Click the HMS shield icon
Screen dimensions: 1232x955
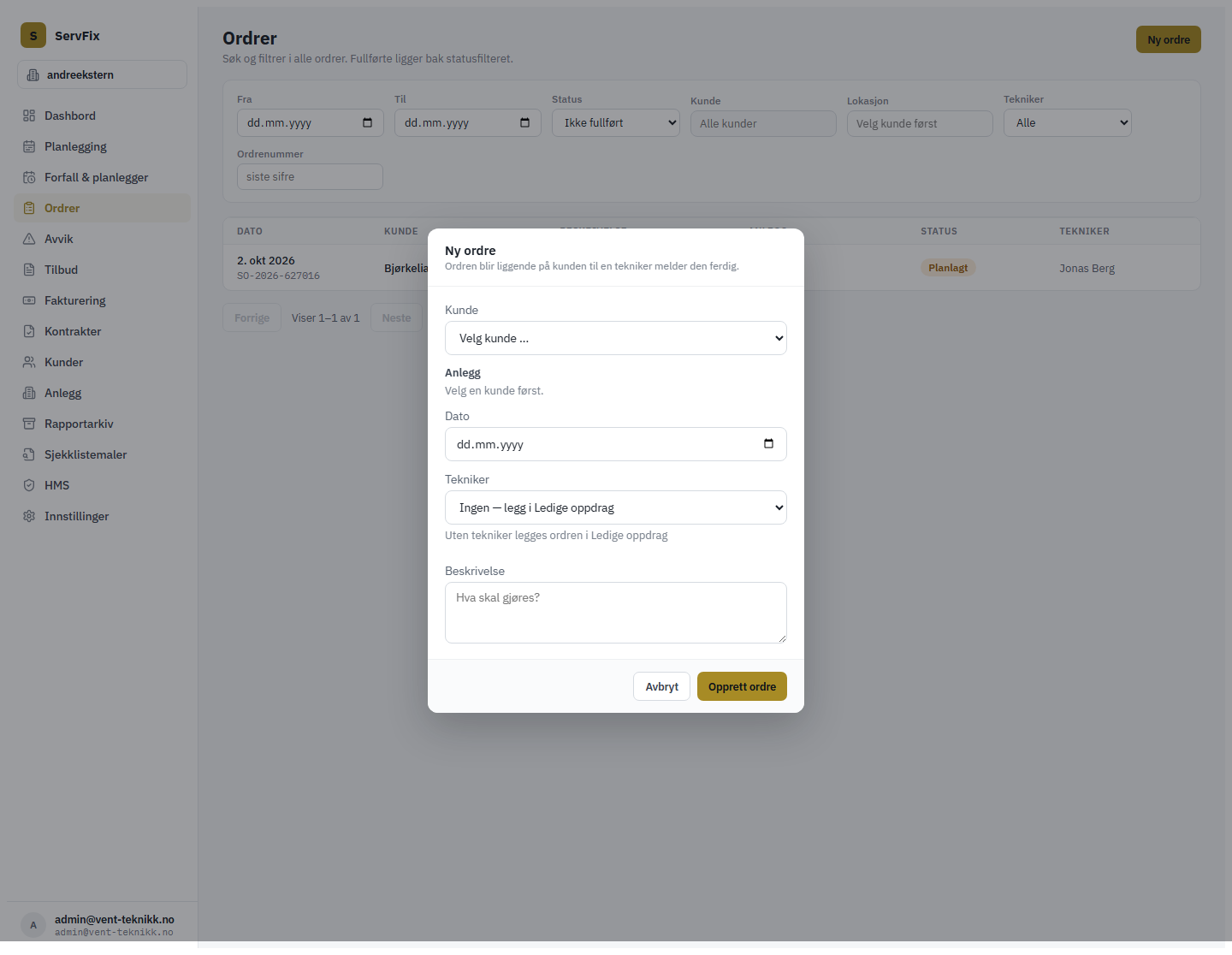pyautogui.click(x=29, y=485)
